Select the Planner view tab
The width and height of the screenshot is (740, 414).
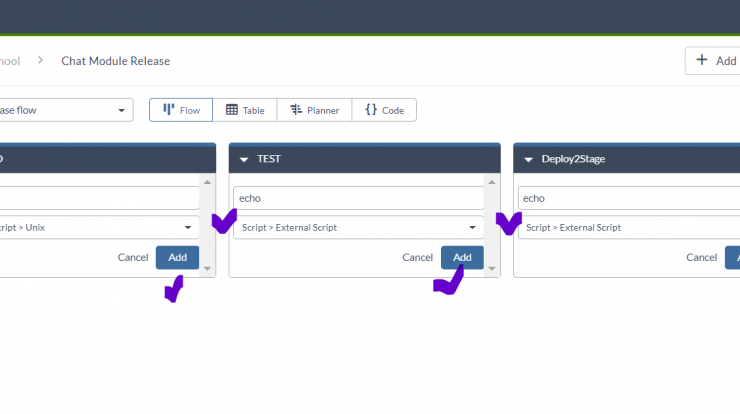[x=314, y=110]
